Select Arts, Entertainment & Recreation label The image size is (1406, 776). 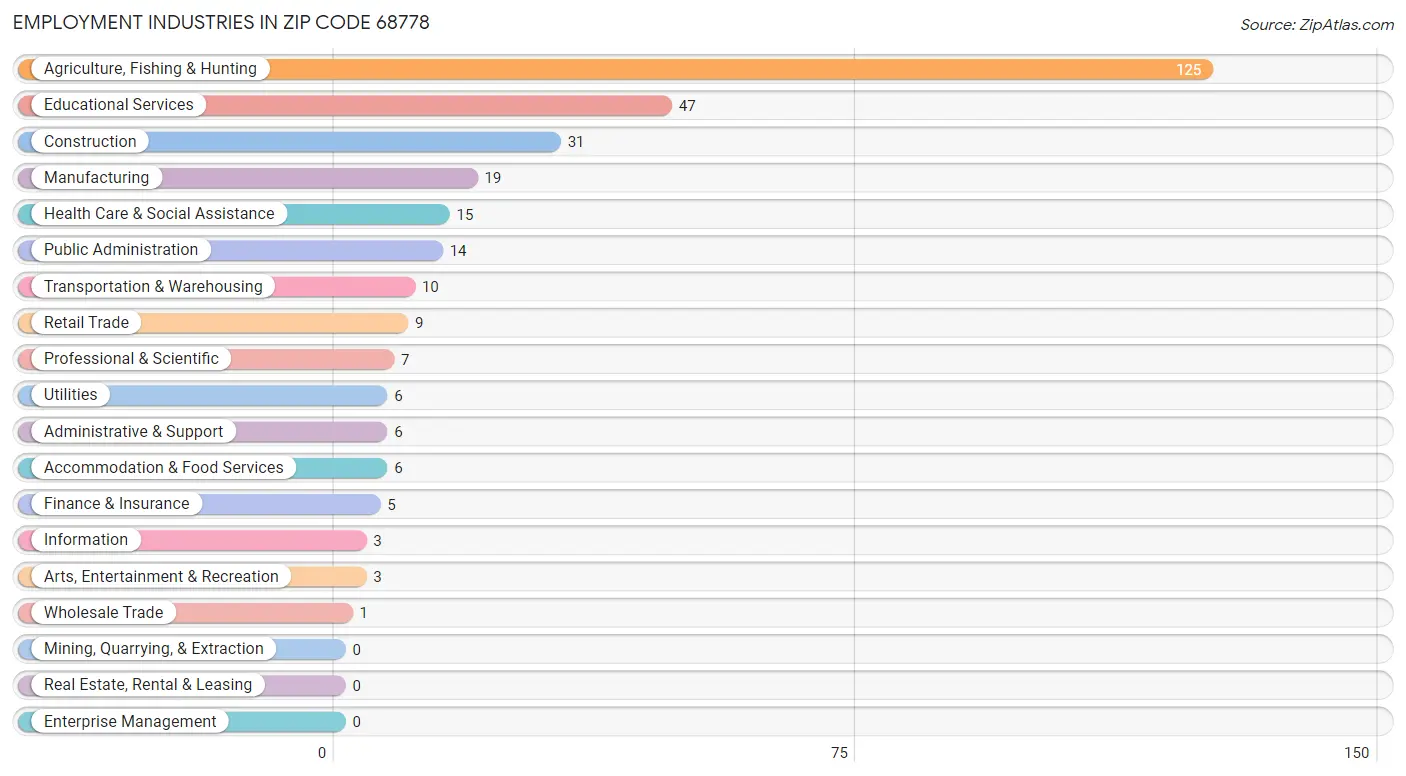click(161, 576)
